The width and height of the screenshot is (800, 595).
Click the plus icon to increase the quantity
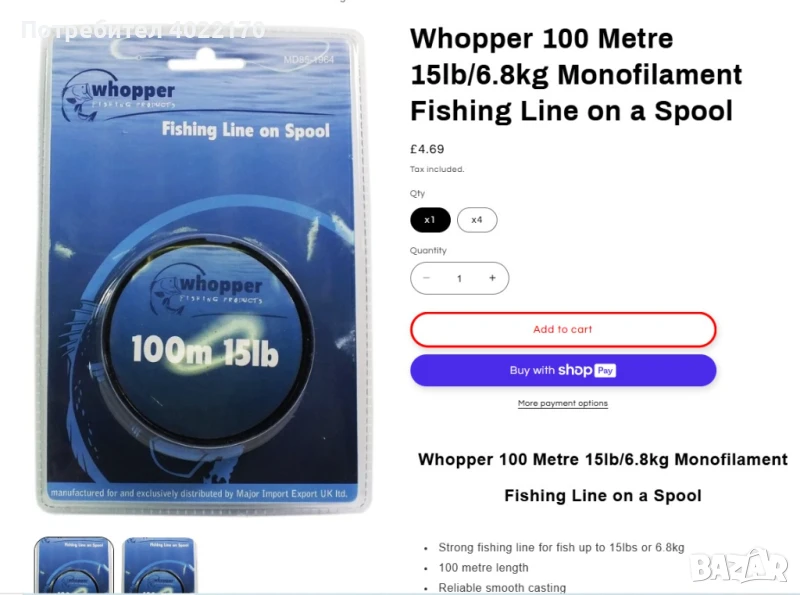pyautogui.click(x=492, y=278)
